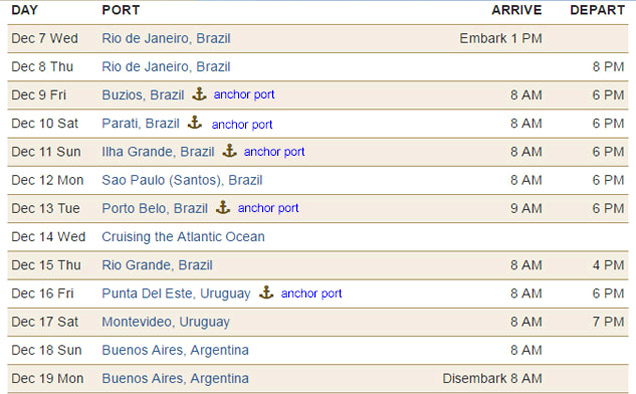Open the anchor port link for Parati
636x394 pixels.
(242, 125)
